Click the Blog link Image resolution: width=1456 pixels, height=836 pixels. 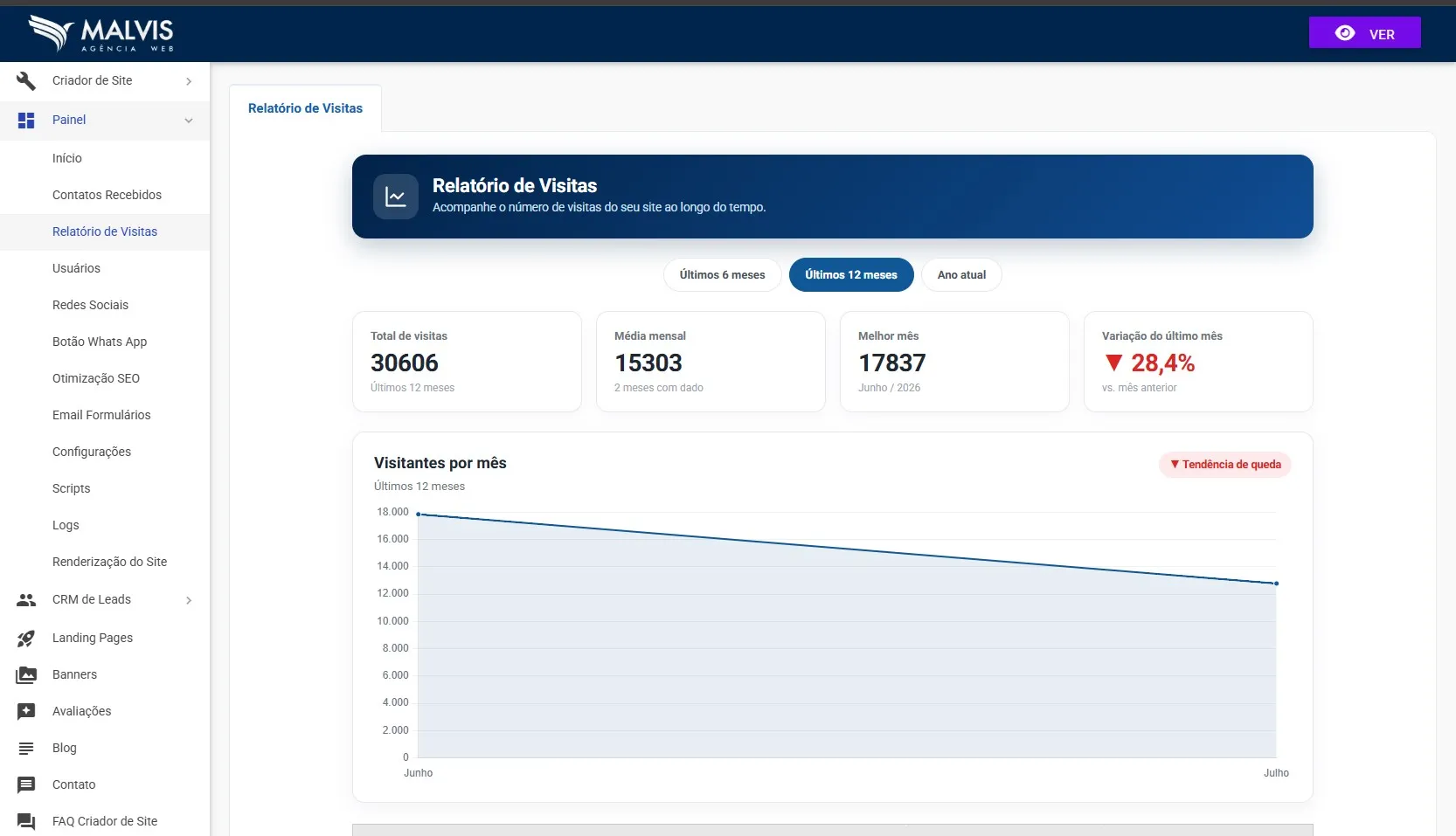coord(65,748)
